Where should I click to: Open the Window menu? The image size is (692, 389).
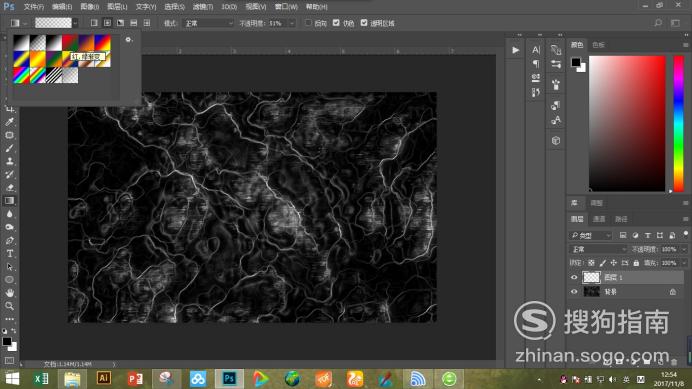click(286, 7)
